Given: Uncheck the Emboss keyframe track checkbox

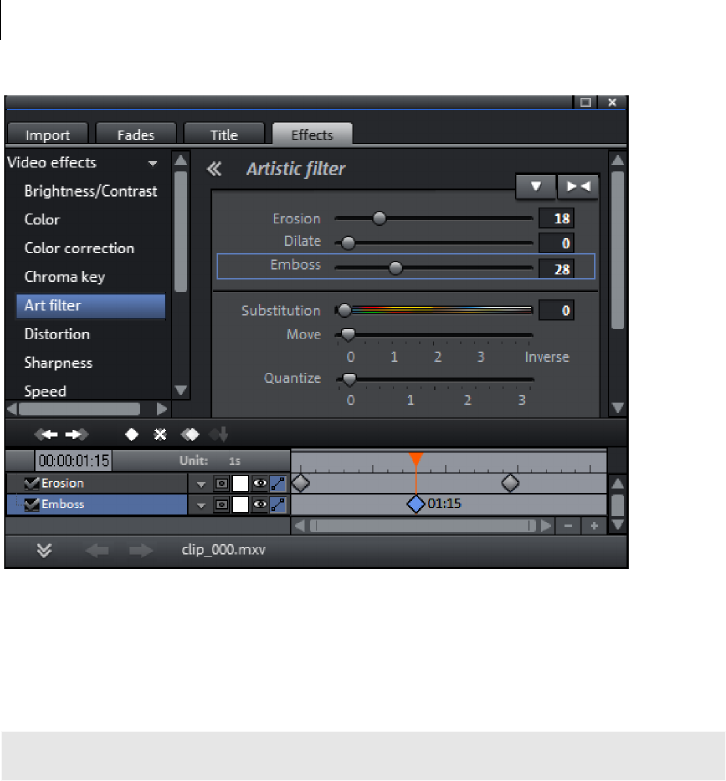Looking at the screenshot, I should pos(31,505).
